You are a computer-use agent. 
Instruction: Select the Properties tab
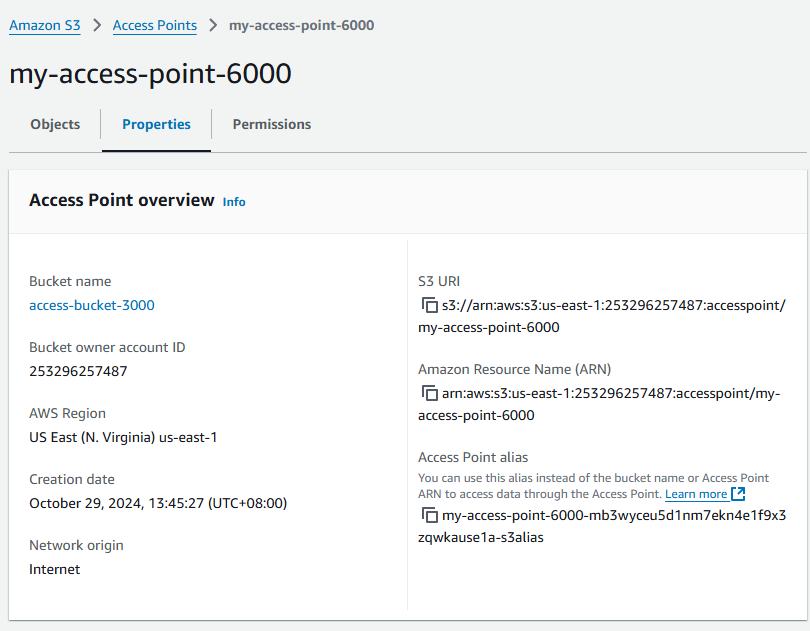(156, 124)
